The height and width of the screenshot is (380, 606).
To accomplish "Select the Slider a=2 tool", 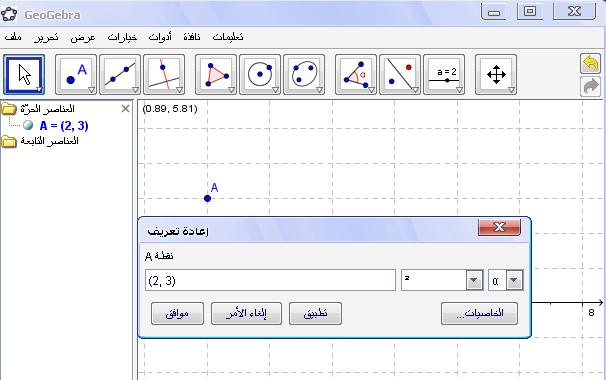I will point(444,75).
